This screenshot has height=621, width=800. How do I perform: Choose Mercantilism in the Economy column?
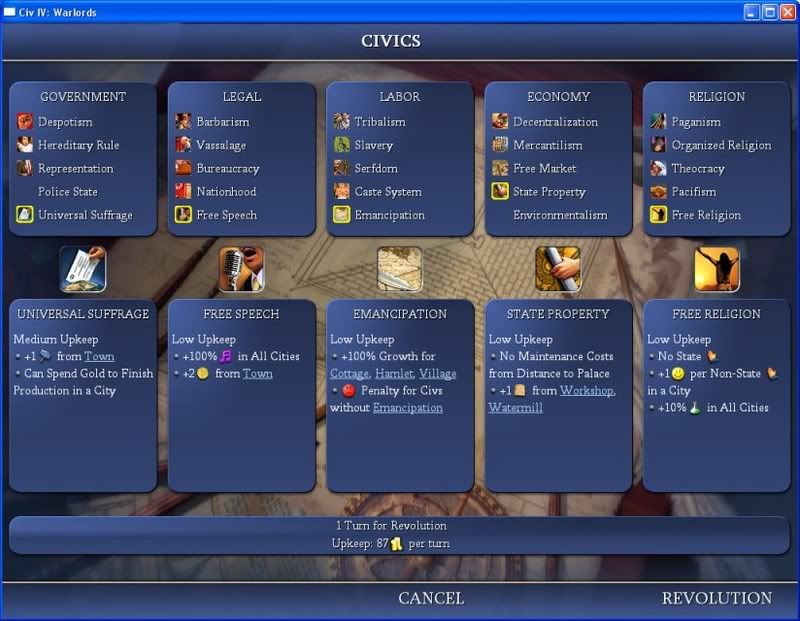click(x=547, y=145)
